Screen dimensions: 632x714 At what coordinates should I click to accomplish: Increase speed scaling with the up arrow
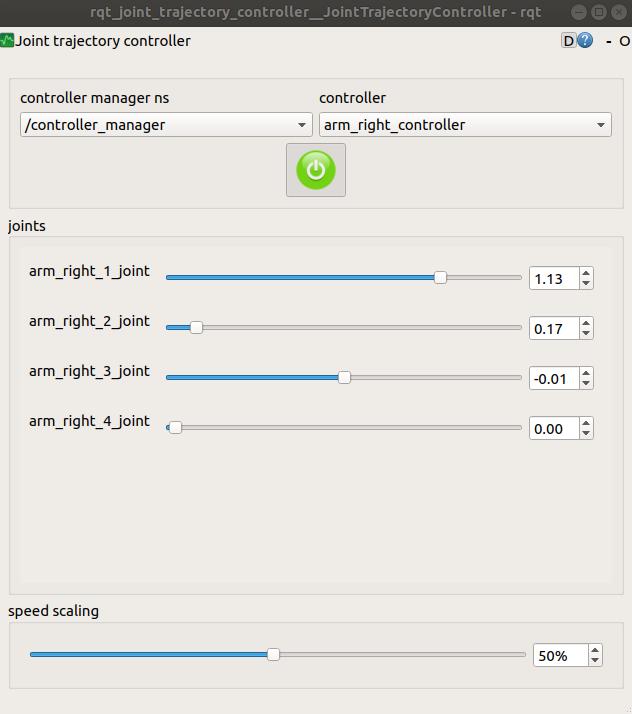pos(596,650)
